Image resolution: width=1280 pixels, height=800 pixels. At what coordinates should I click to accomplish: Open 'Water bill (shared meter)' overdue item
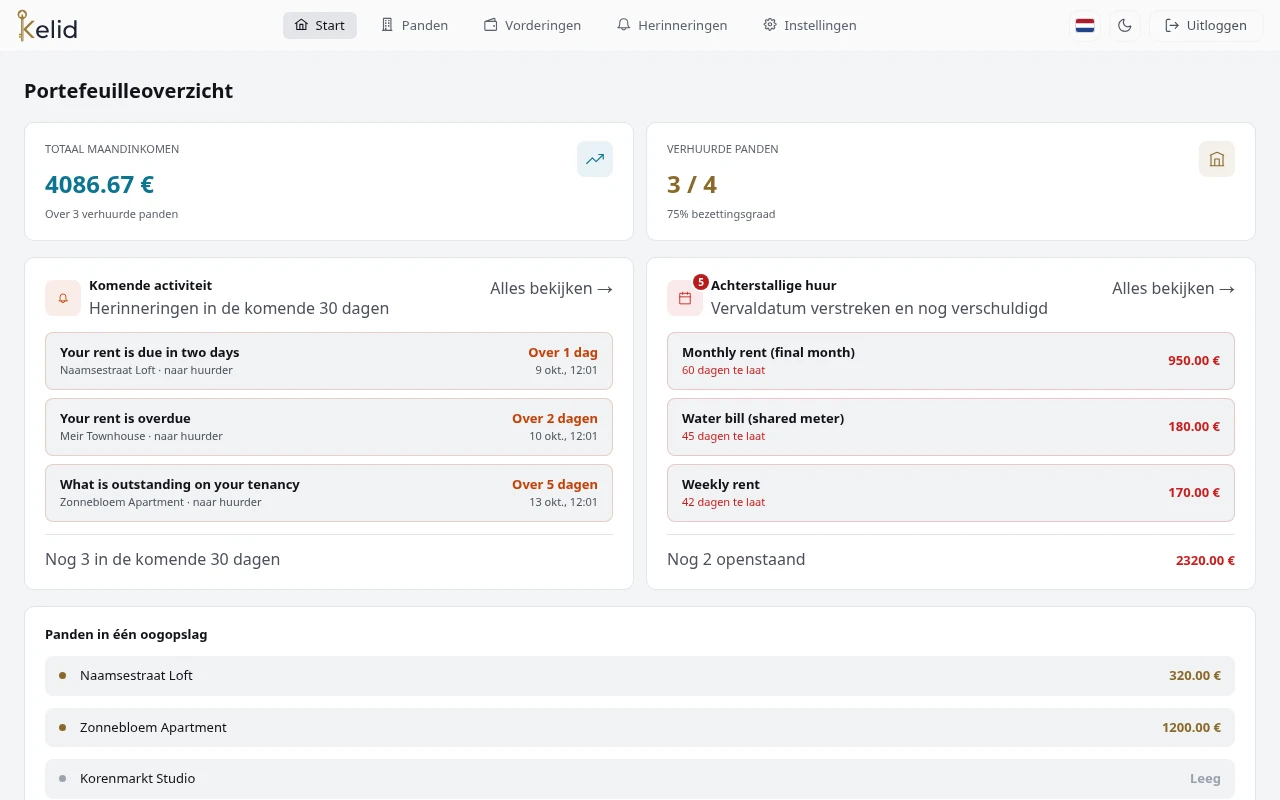point(951,427)
